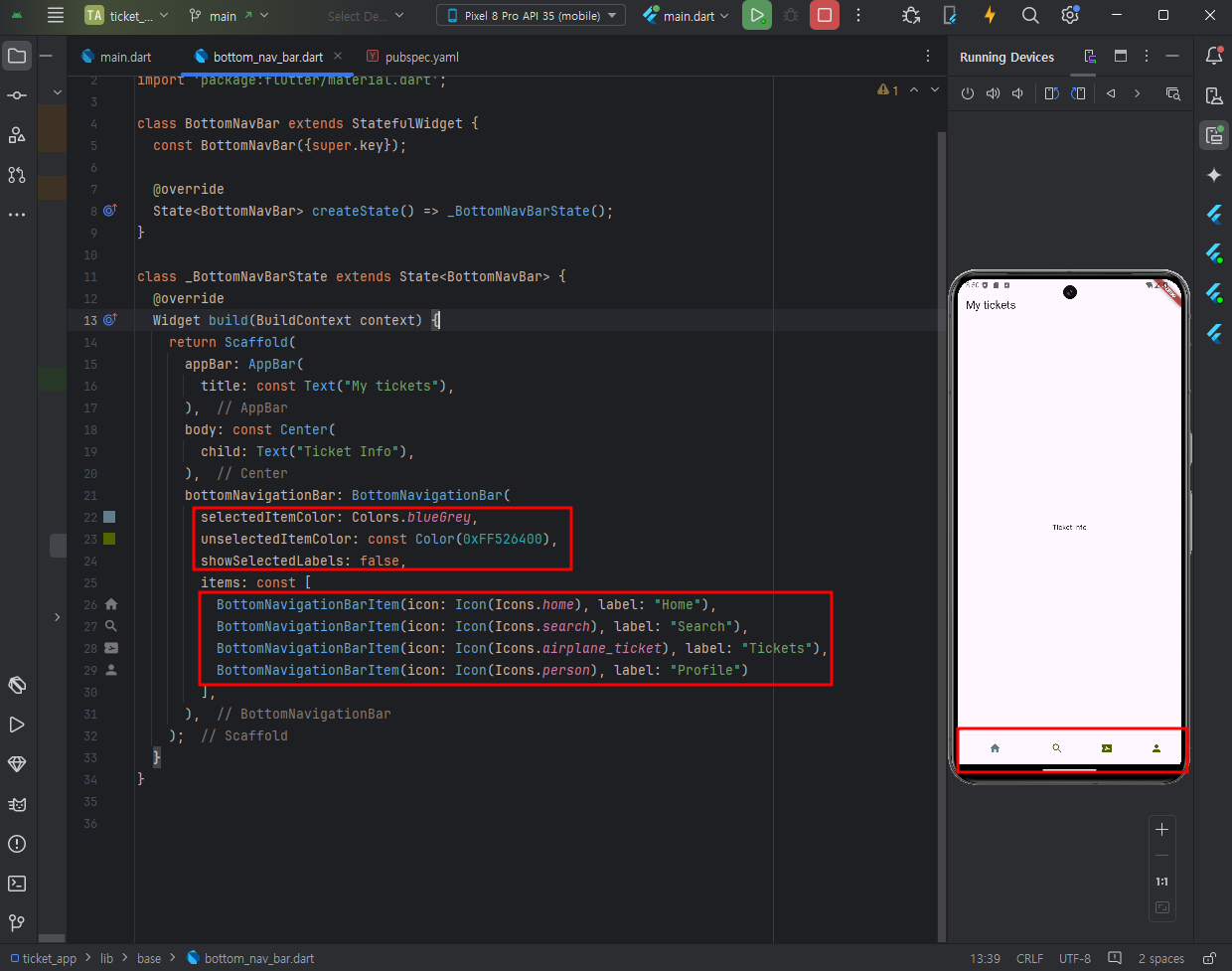The height and width of the screenshot is (971, 1232).
Task: Open the Project view options dropdown chevron
Action: 57,92
